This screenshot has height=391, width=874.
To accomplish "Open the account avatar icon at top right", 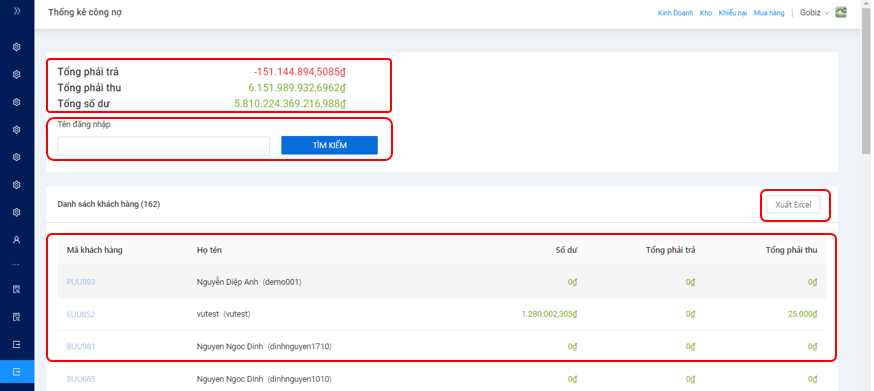I will [841, 12].
